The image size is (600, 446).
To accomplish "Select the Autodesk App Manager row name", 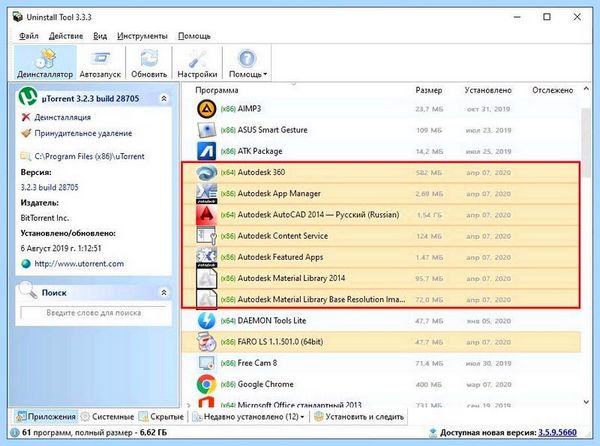I will click(x=279, y=194).
